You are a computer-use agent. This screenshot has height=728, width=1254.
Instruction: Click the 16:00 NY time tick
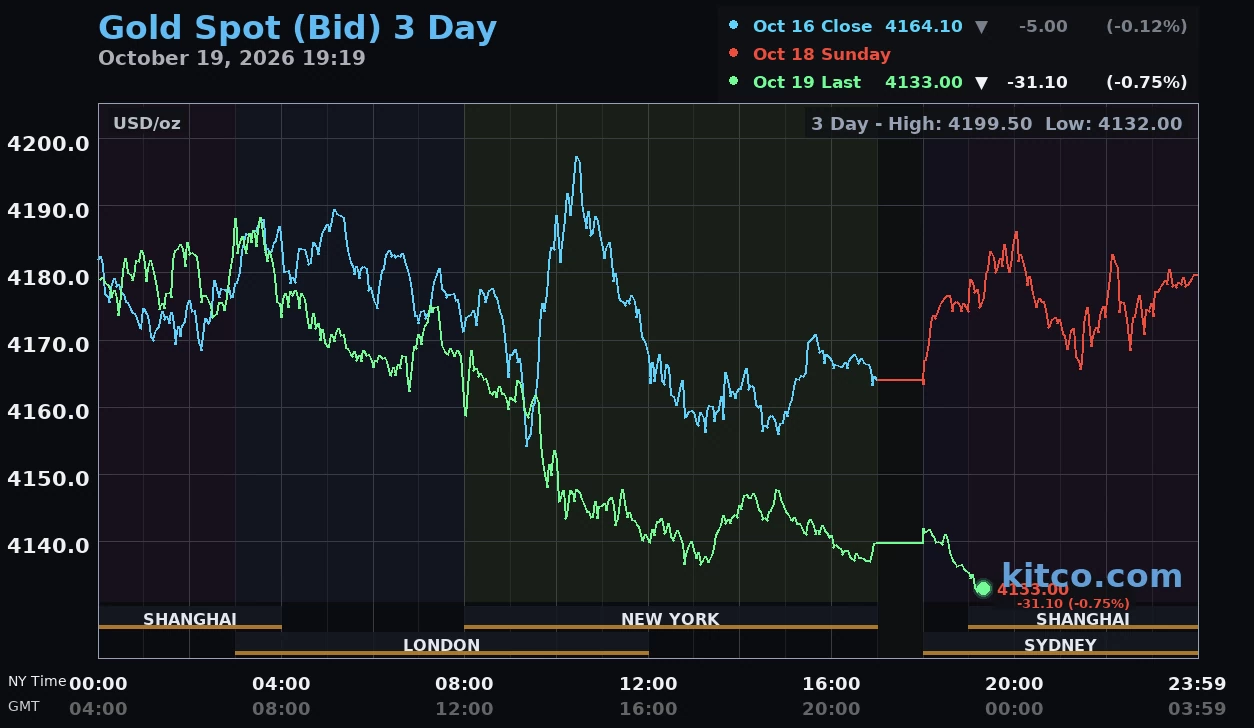tap(831, 684)
